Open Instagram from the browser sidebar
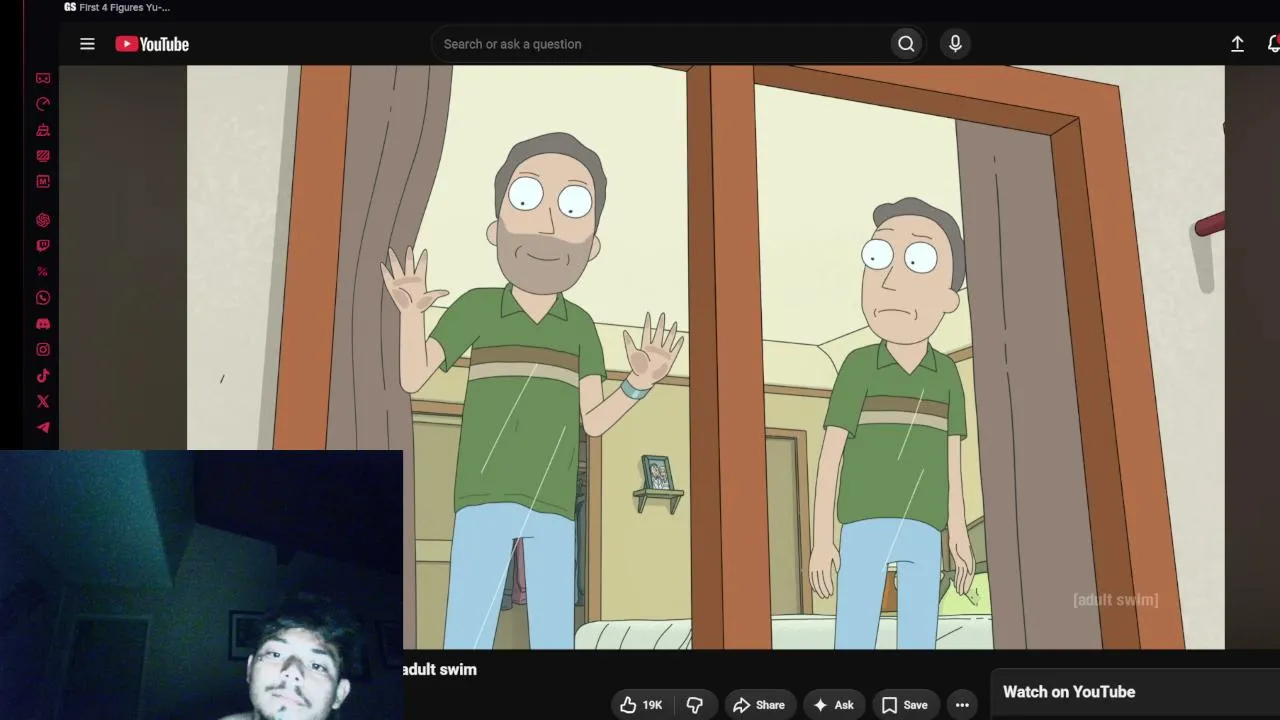 (43, 350)
